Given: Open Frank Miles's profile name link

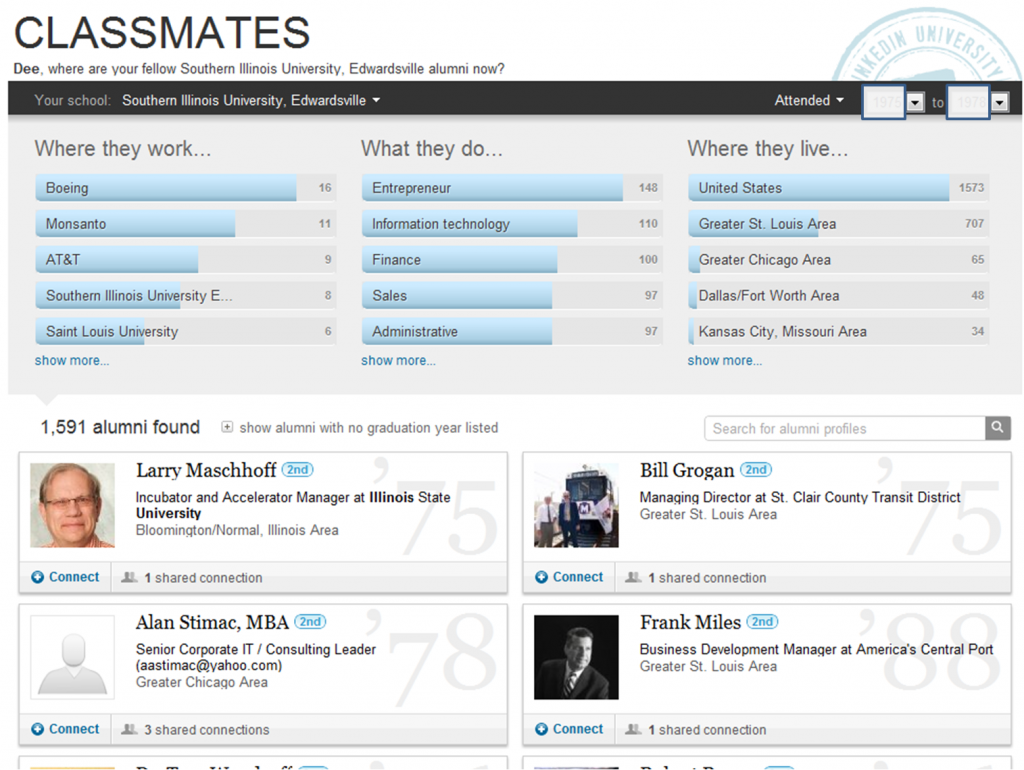Looking at the screenshot, I should [x=690, y=622].
